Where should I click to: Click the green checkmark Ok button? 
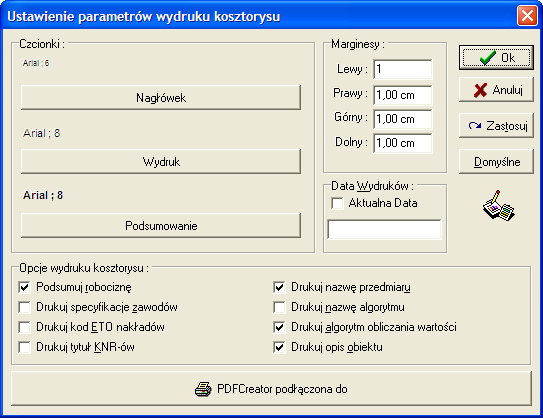496,57
